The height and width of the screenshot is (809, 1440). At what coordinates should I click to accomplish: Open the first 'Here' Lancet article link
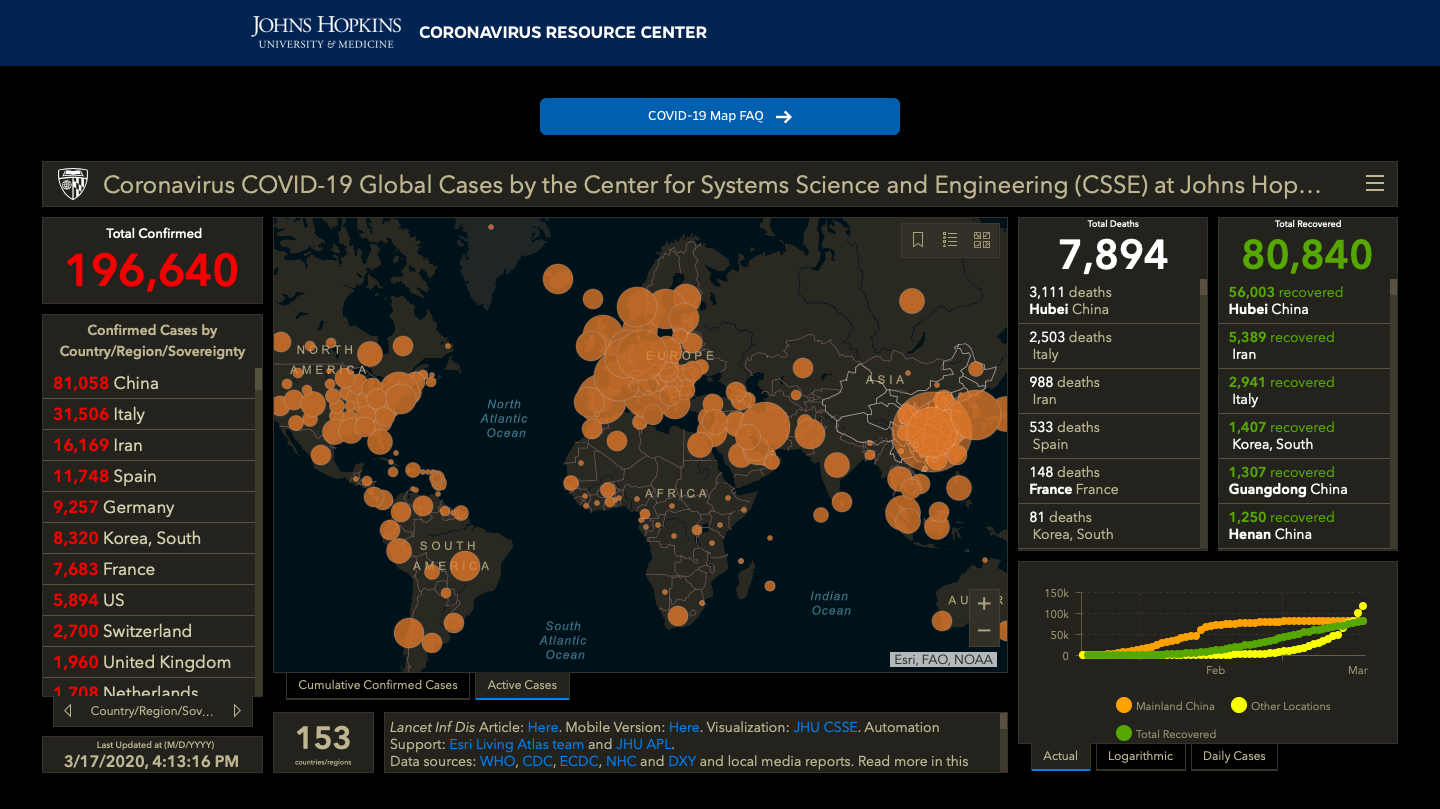tap(543, 727)
